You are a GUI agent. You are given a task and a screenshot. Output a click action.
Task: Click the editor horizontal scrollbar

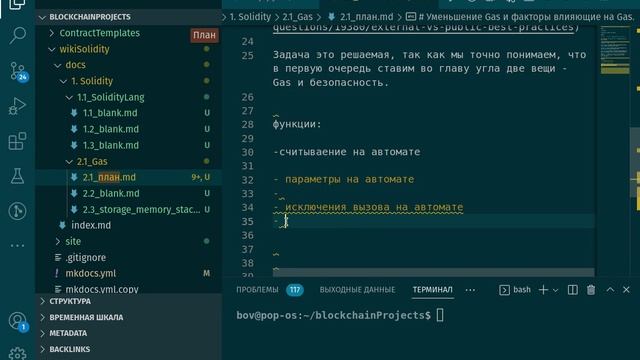[433, 272]
